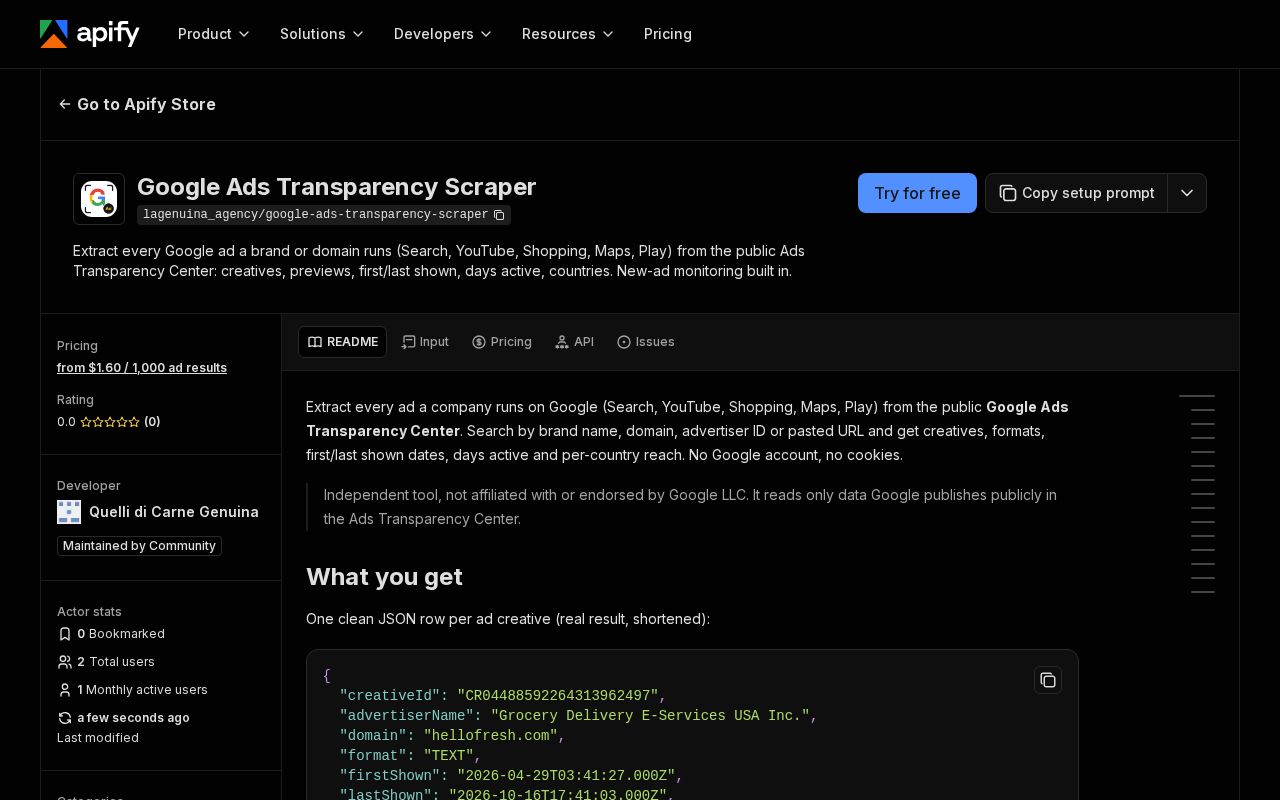Open the Pricing tab below the header
The width and height of the screenshot is (1280, 800).
point(502,342)
